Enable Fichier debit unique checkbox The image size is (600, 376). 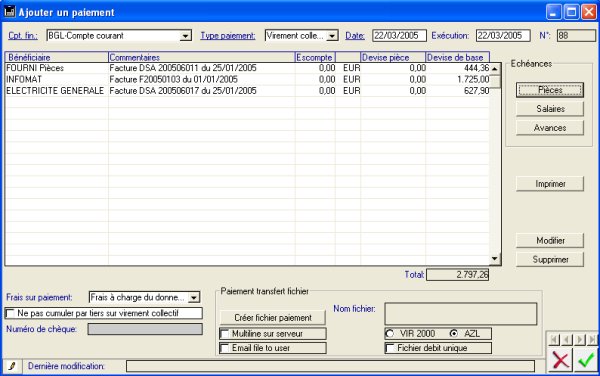coord(390,348)
